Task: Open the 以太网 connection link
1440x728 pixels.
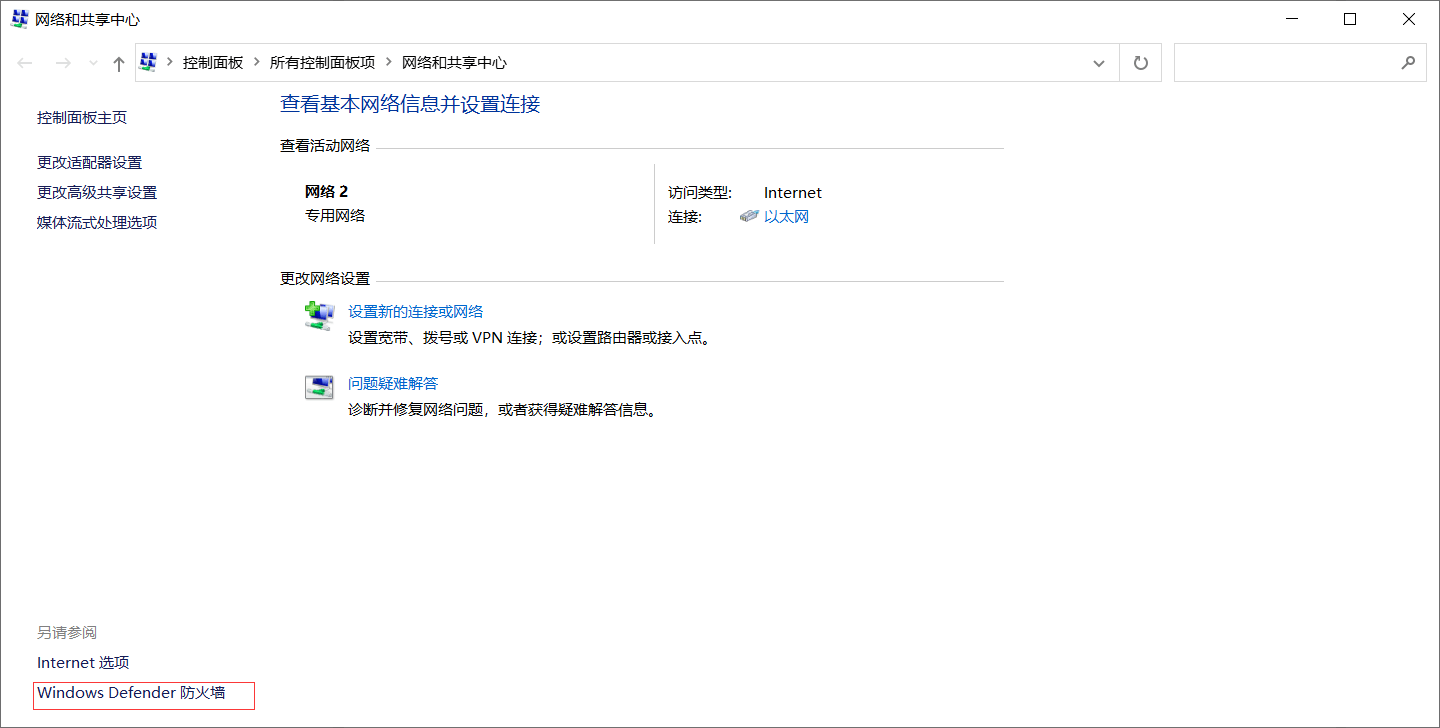Action: [x=786, y=216]
